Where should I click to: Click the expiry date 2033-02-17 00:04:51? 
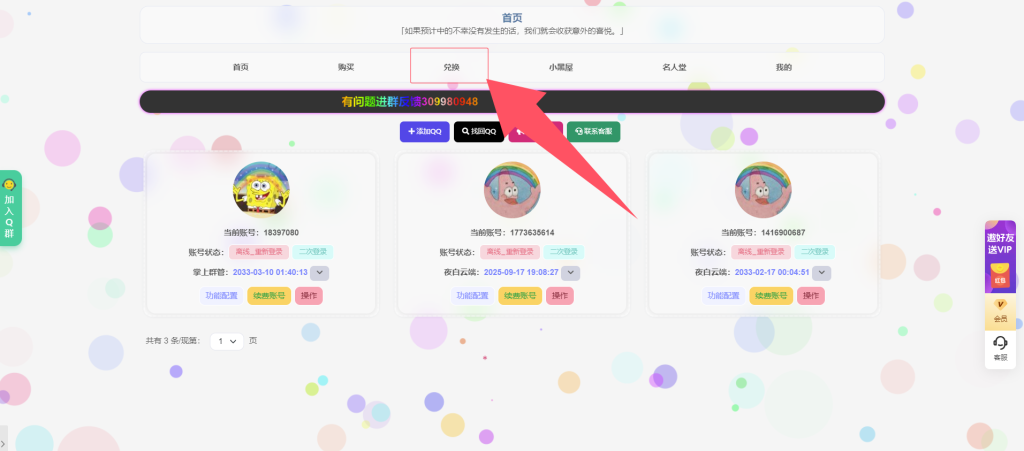[773, 273]
